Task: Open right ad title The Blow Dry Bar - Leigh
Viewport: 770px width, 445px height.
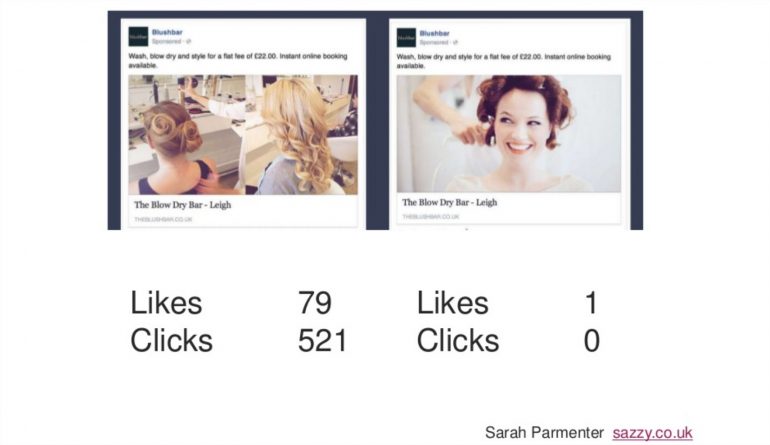Action: coord(450,202)
